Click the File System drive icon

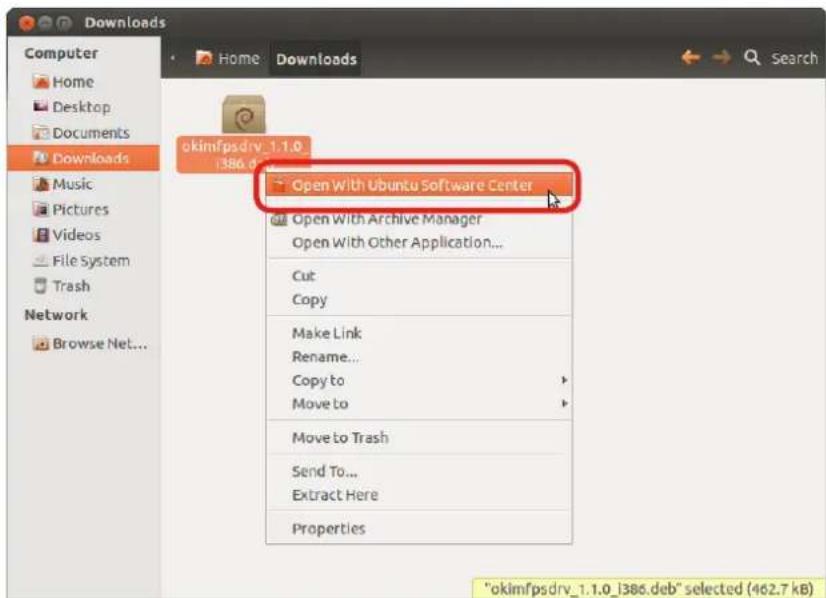coord(41,260)
